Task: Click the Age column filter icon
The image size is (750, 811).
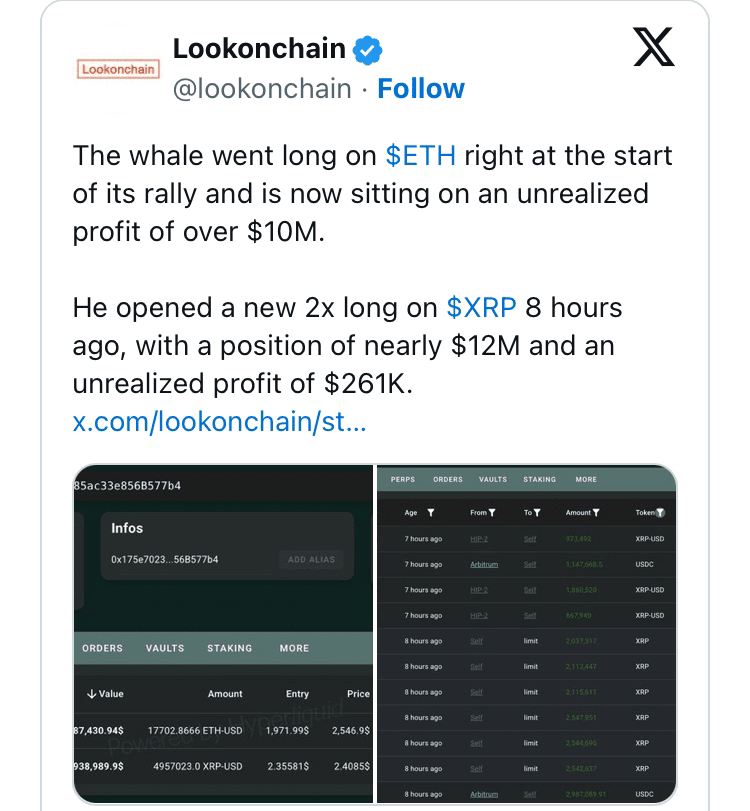Action: tap(430, 513)
